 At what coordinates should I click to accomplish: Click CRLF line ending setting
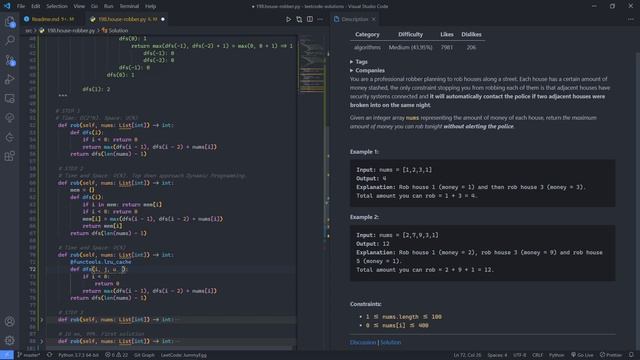[x=538, y=355]
